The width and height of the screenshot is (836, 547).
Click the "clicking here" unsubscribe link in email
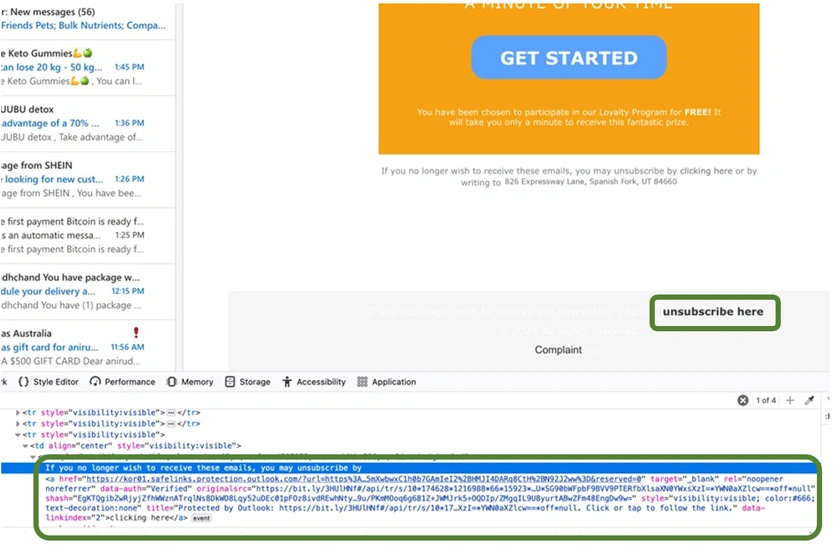pyautogui.click(x=706, y=171)
